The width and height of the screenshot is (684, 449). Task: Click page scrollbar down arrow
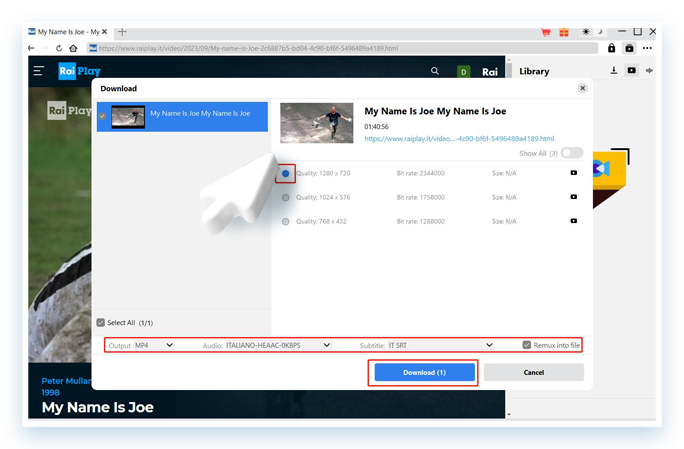click(x=509, y=414)
